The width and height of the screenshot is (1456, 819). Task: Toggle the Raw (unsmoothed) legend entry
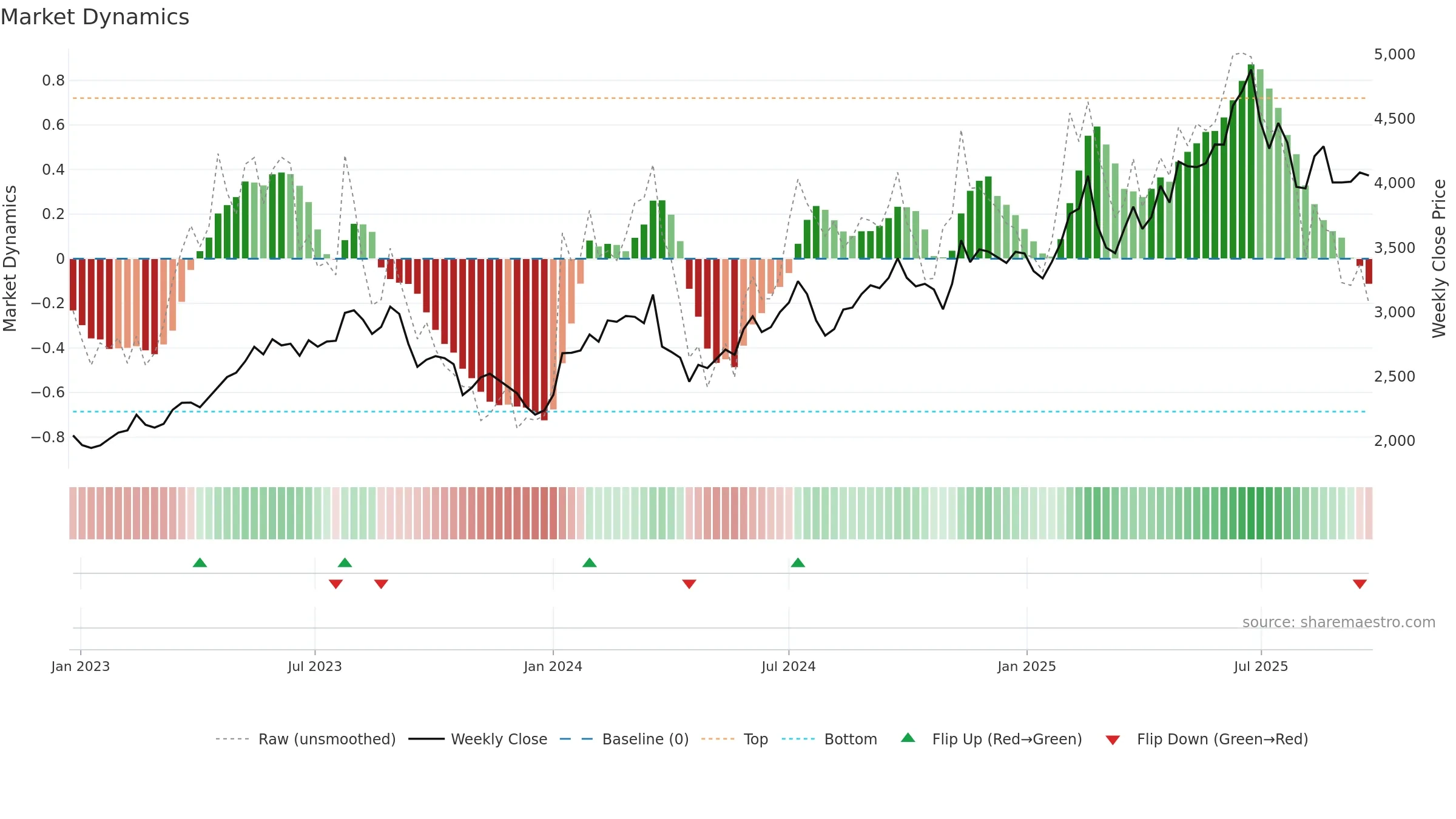[x=305, y=739]
